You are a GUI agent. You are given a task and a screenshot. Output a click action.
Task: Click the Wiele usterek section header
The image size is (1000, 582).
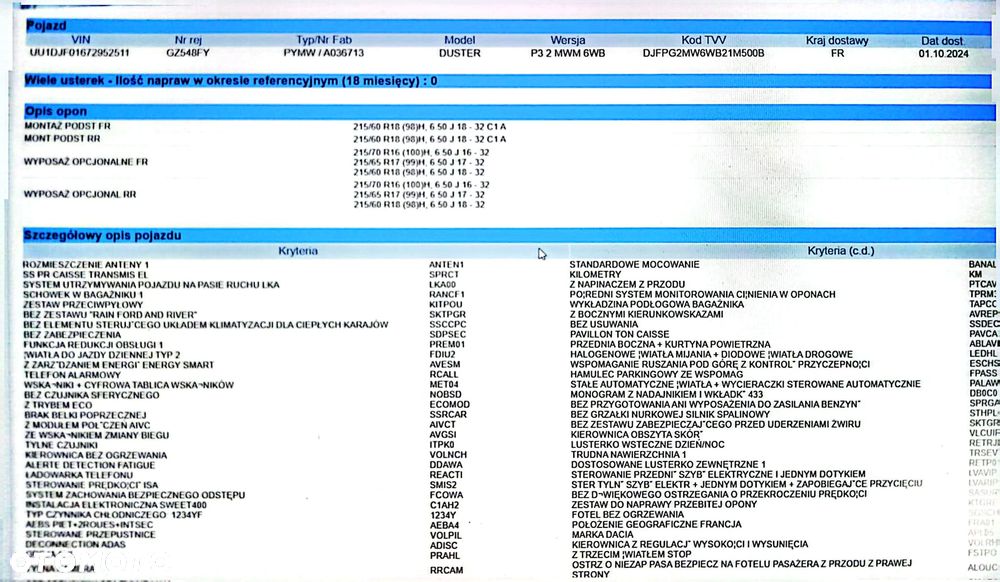click(508, 81)
